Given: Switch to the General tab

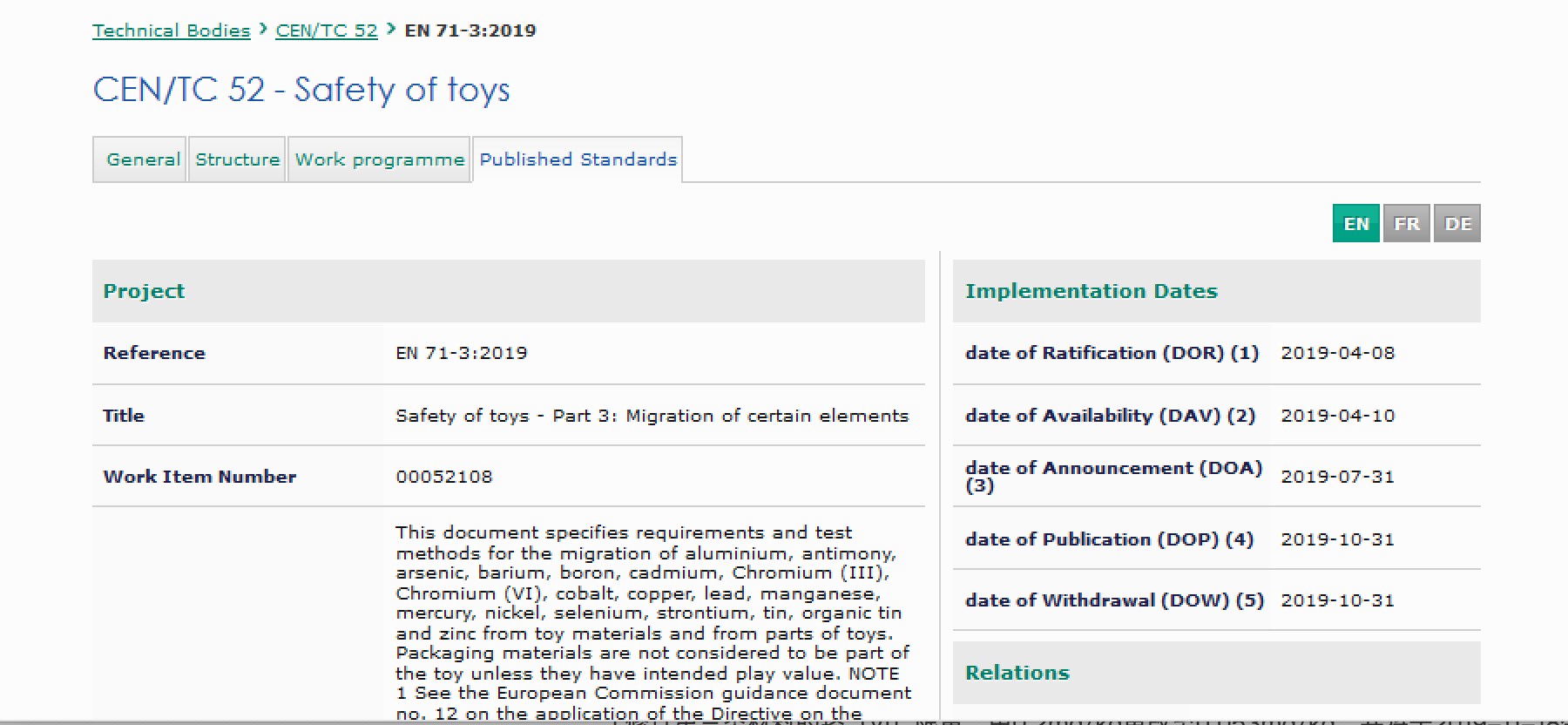Looking at the screenshot, I should [143, 159].
